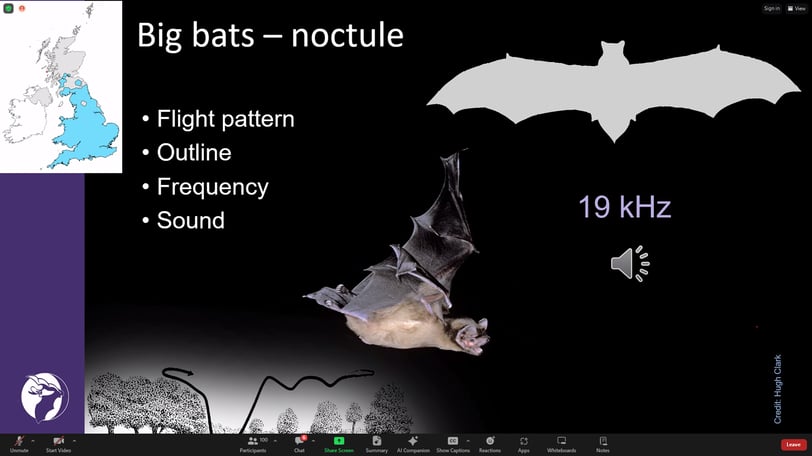Expand the Chat options arrow
This screenshot has height=456, width=812.
pos(313,441)
